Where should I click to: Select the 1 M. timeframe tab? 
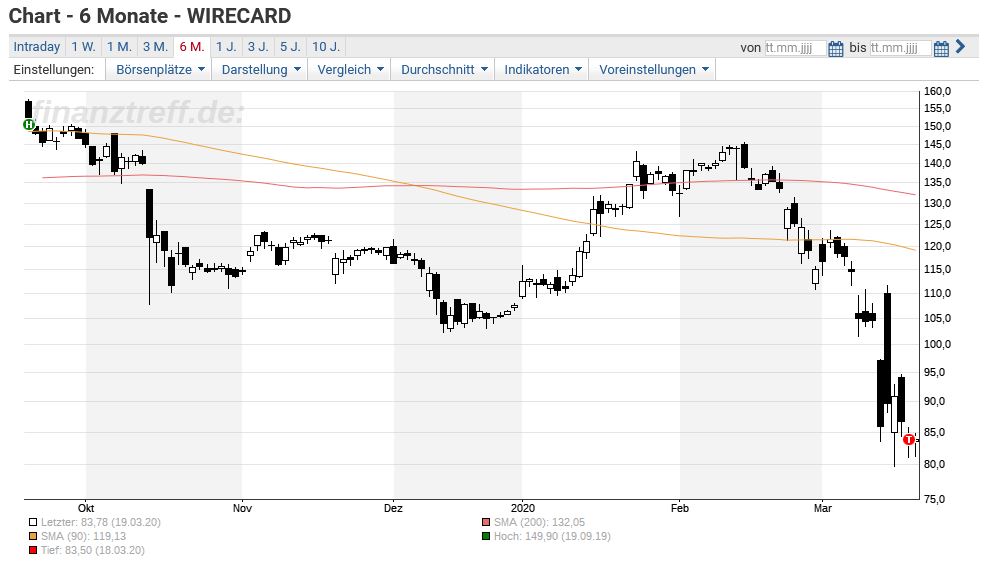pyautogui.click(x=119, y=47)
